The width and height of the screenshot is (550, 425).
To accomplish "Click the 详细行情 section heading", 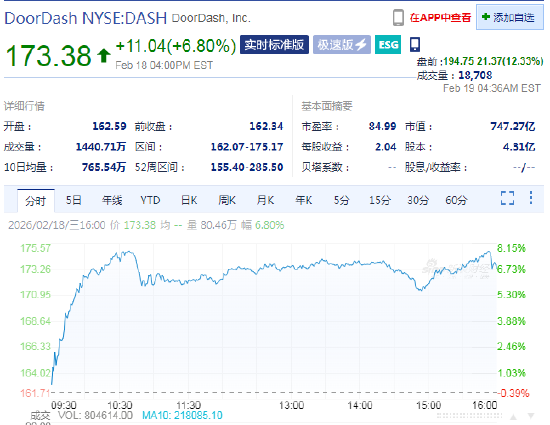I will [24, 106].
